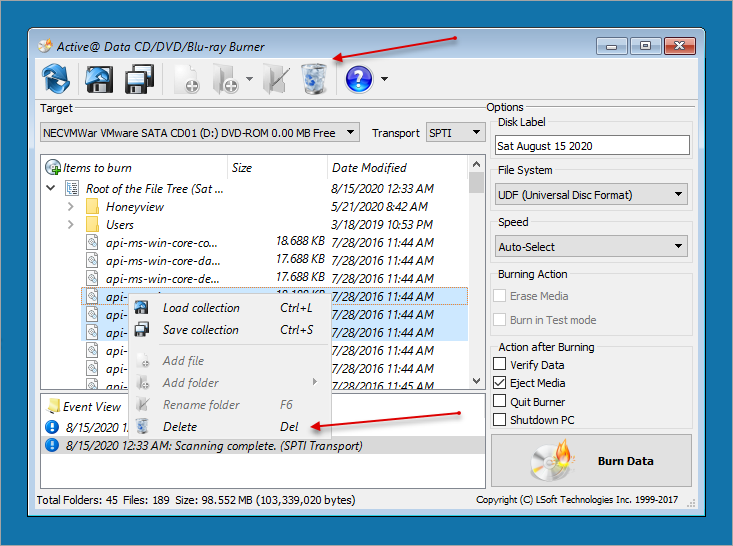Toggle the Burn in Test mode checkbox
This screenshot has height=546, width=733.
pyautogui.click(x=499, y=320)
